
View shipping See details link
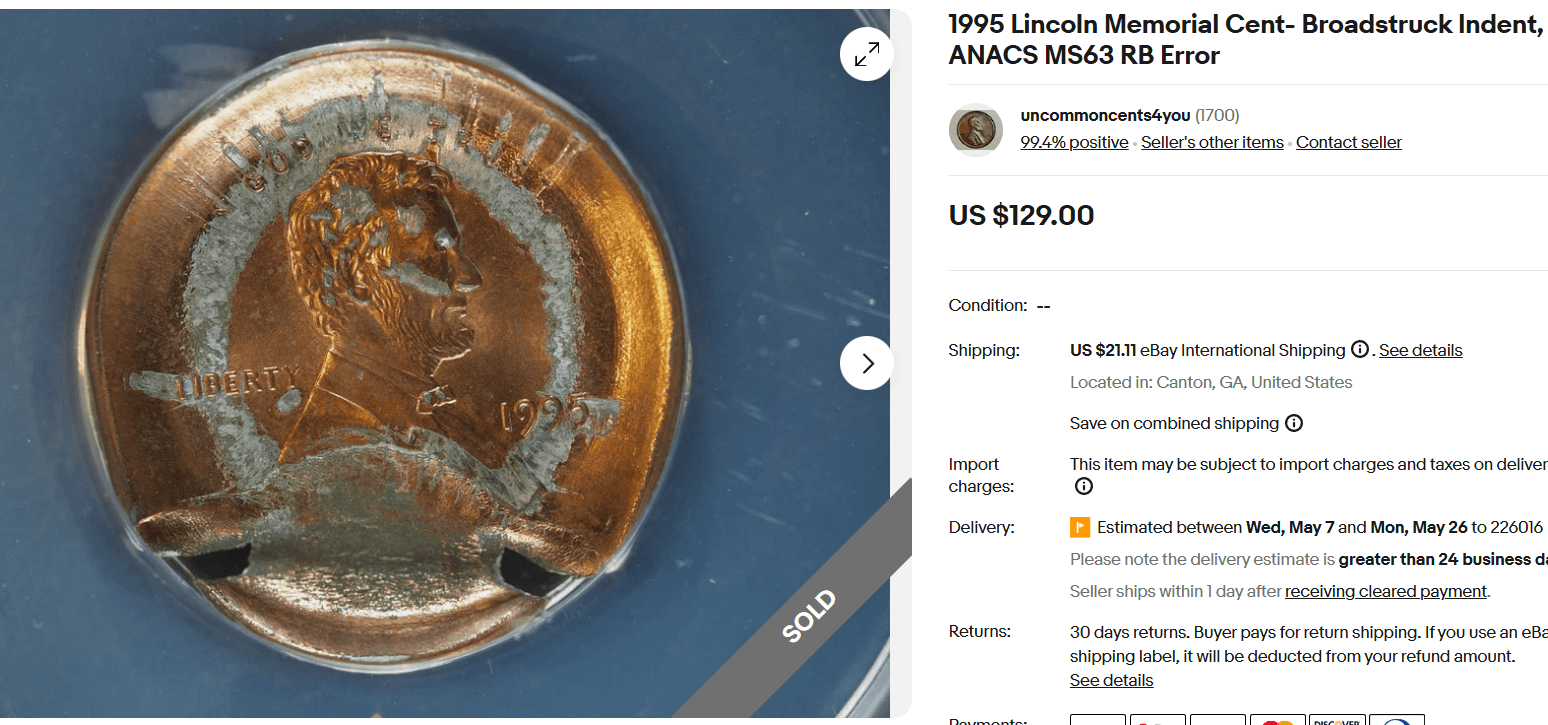click(1420, 350)
